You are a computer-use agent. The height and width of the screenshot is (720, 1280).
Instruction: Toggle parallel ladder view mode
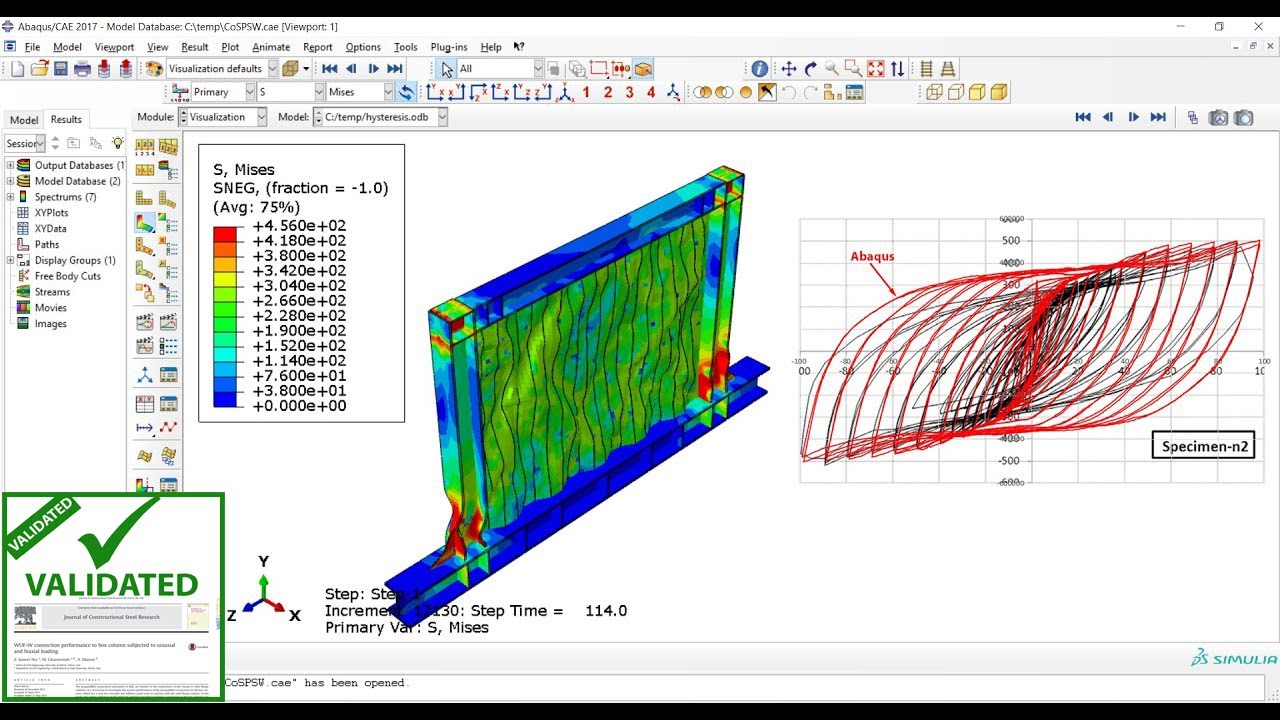tap(926, 69)
